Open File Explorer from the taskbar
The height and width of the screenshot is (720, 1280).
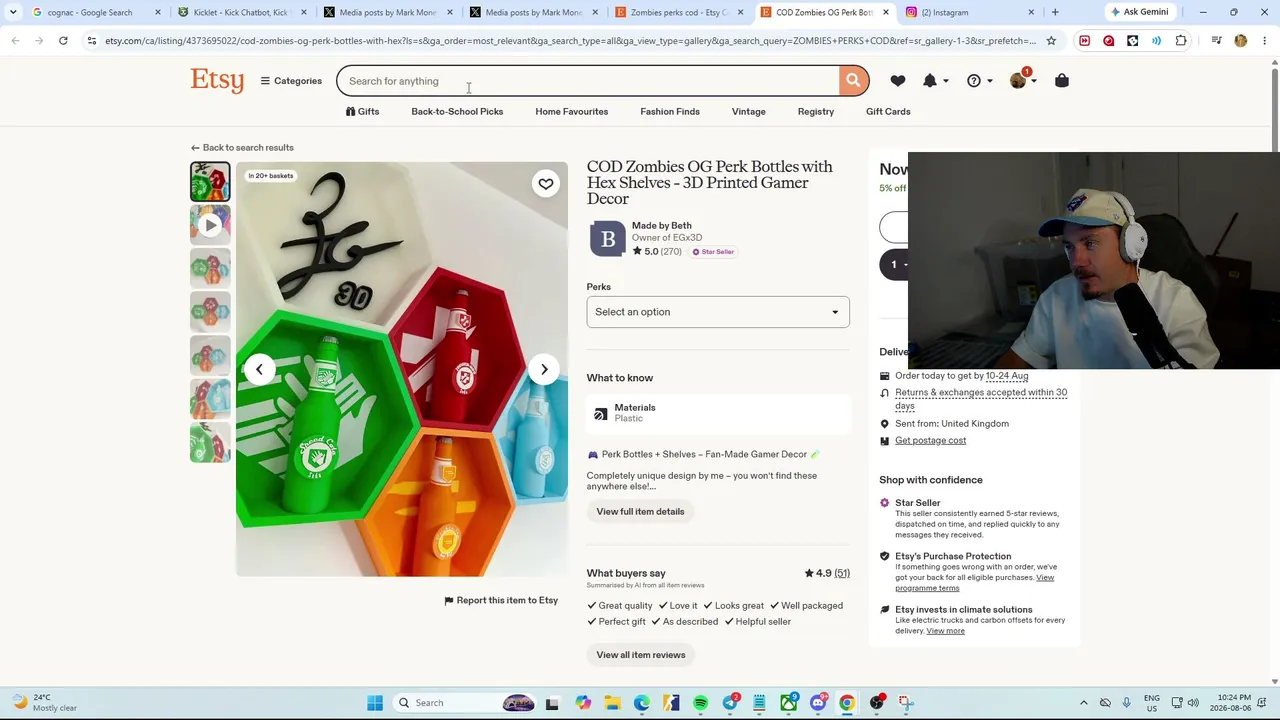(611, 703)
